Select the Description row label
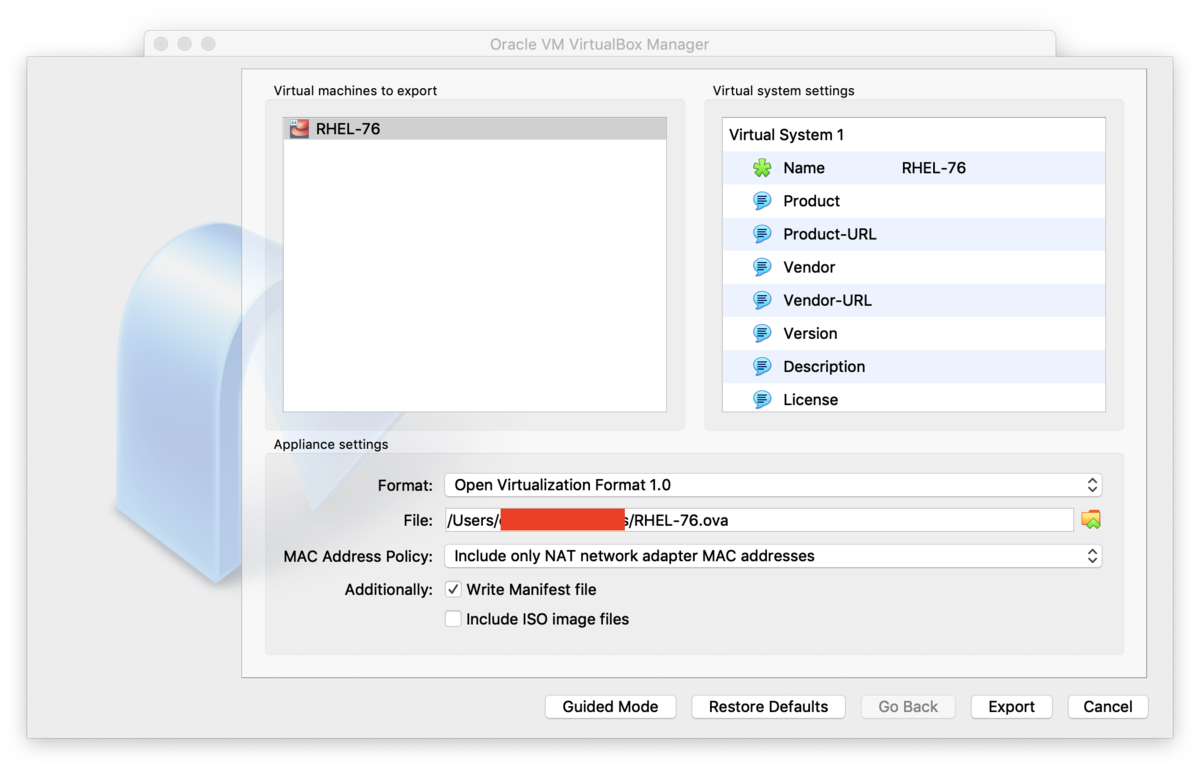Image resolution: width=1200 pixels, height=770 pixels. click(824, 366)
